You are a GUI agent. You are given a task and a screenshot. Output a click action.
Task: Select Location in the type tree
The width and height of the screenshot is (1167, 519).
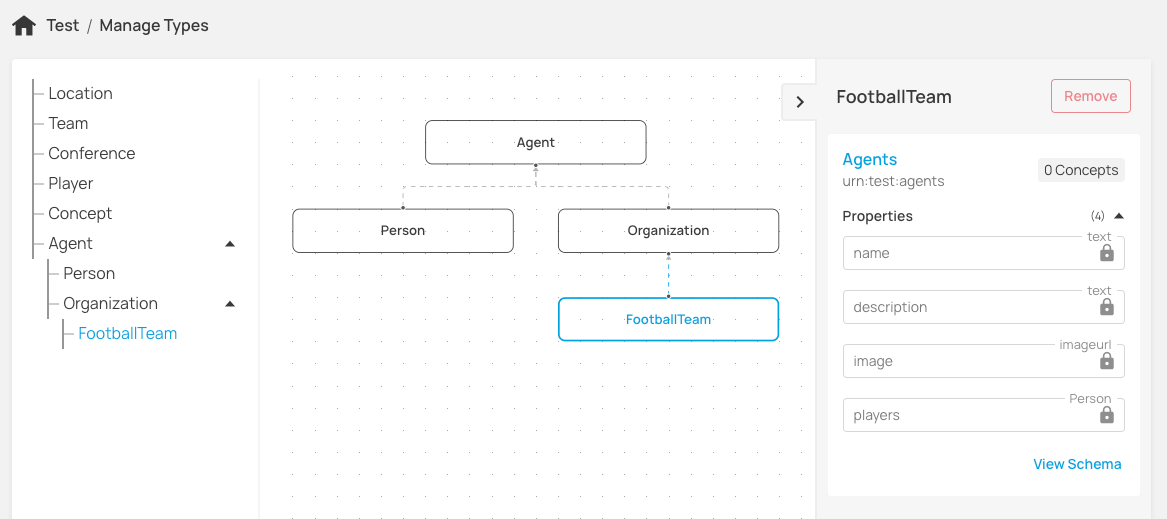(80, 94)
